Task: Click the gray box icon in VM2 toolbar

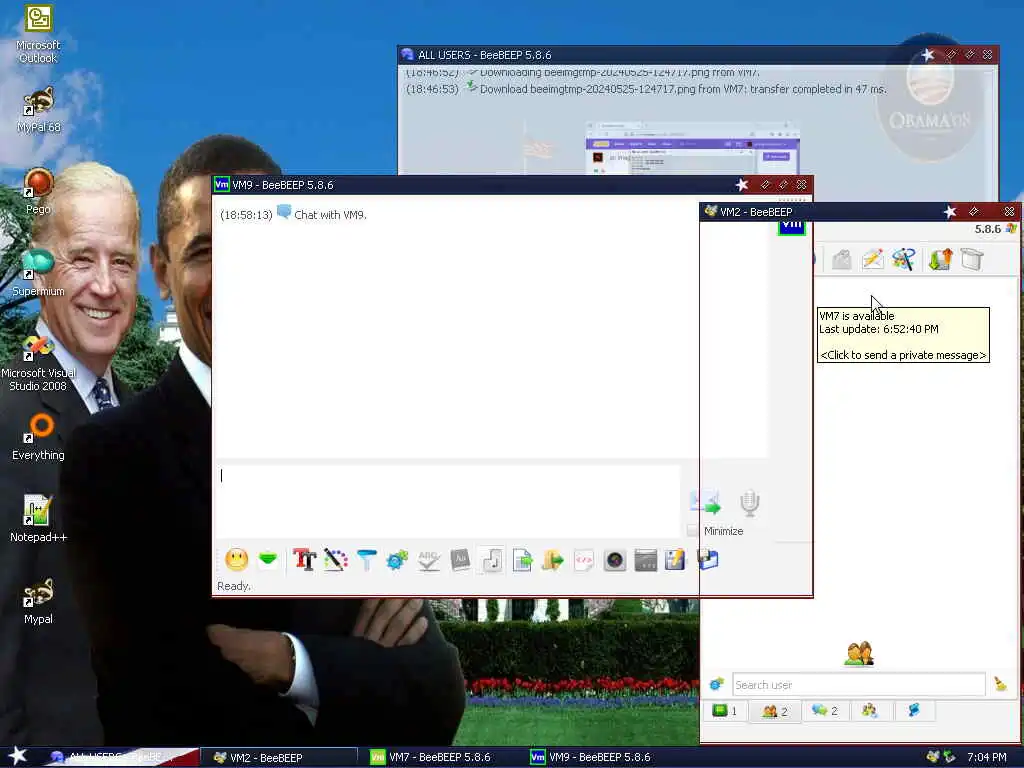Action: tap(972, 259)
